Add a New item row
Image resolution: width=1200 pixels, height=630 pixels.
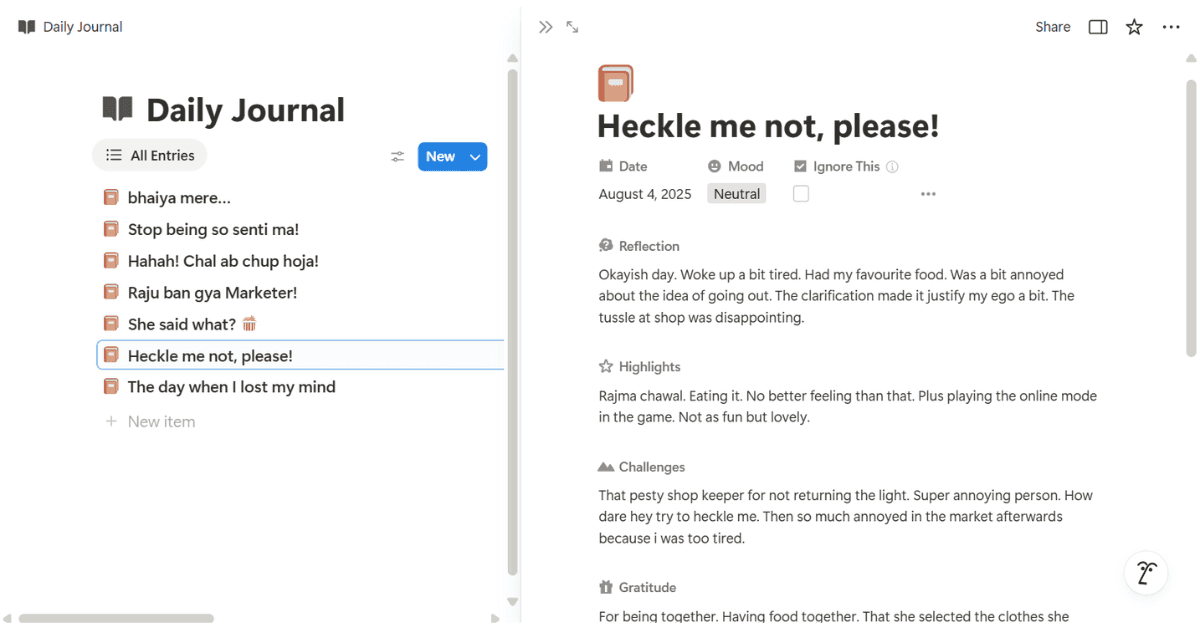click(x=161, y=422)
